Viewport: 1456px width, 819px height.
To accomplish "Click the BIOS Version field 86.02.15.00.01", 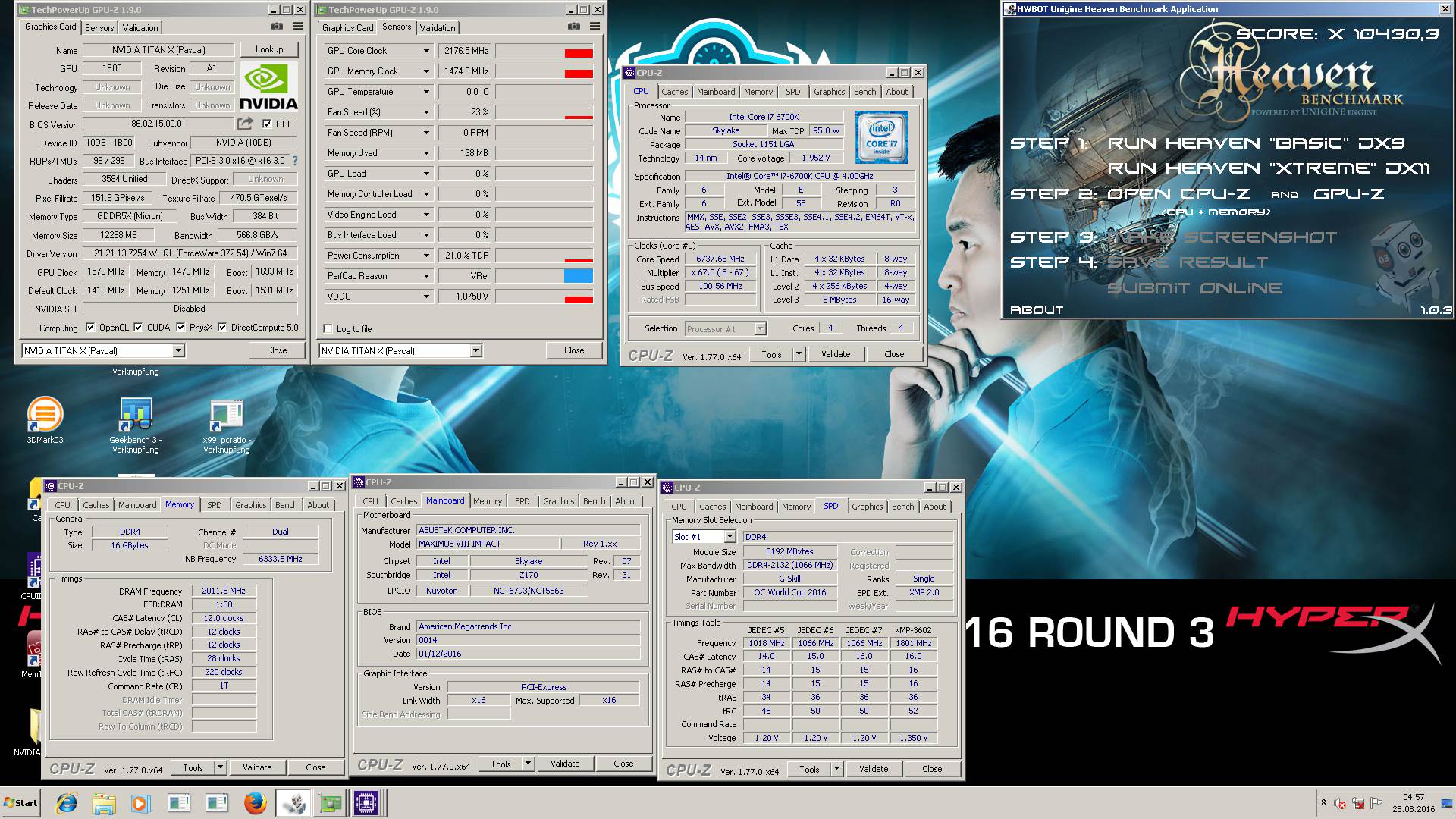I will 158,124.
